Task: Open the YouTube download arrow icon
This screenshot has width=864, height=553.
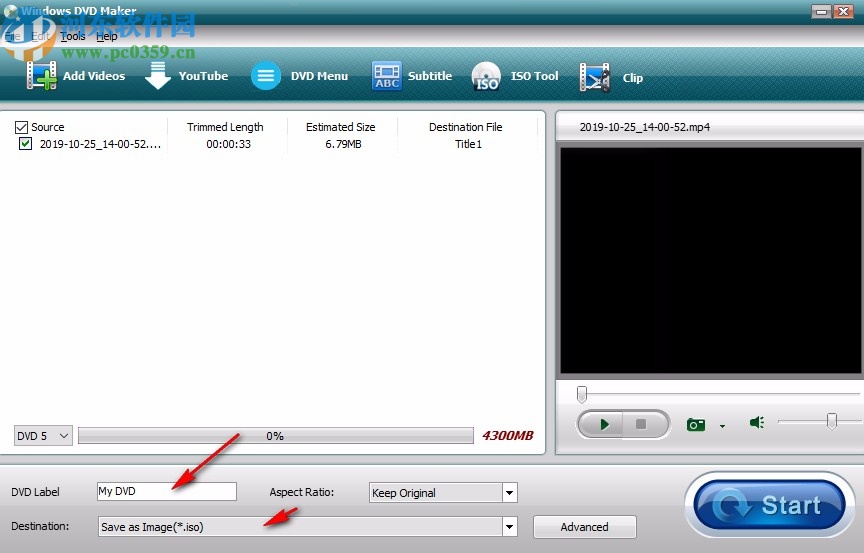Action: [158, 75]
